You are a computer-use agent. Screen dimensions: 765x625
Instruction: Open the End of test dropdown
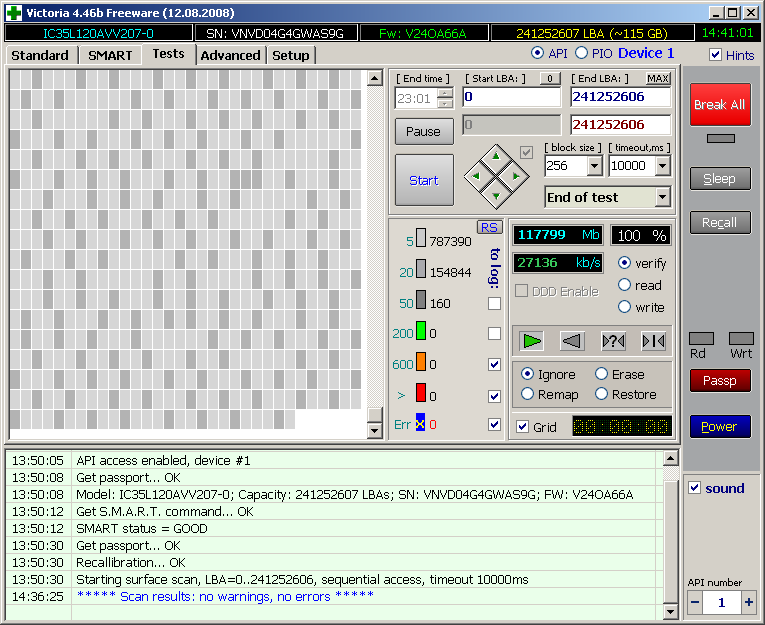pyautogui.click(x=662, y=197)
